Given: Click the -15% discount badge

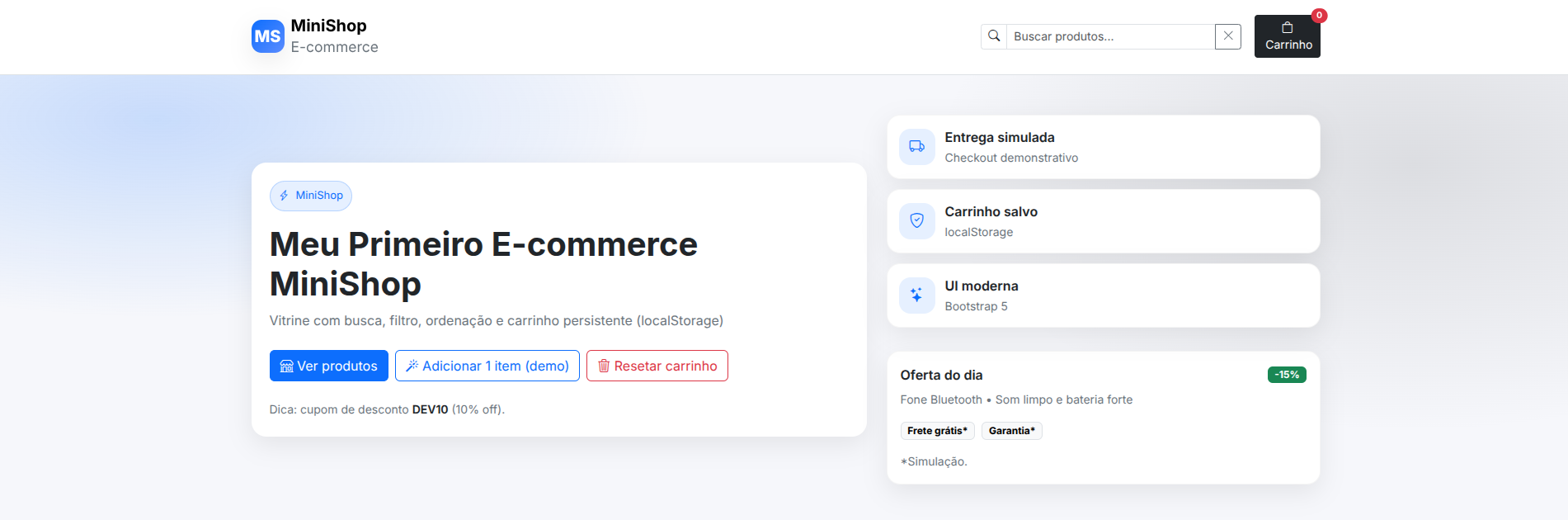Looking at the screenshot, I should click(1287, 375).
